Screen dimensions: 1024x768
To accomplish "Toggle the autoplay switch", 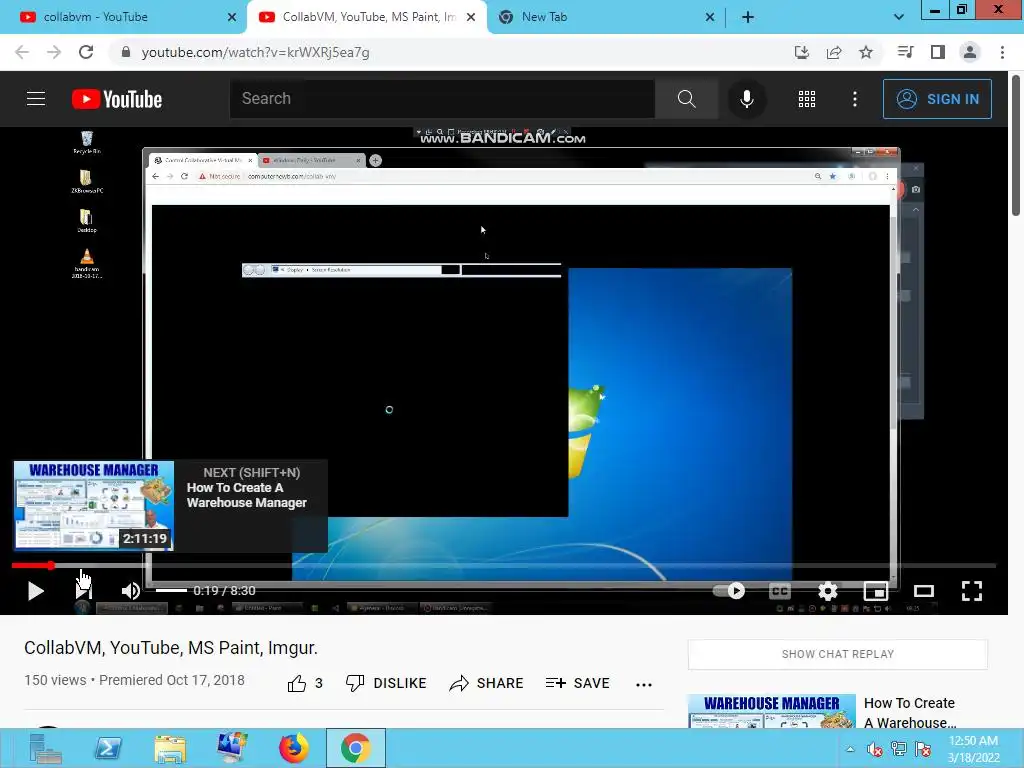I will pos(729,591).
